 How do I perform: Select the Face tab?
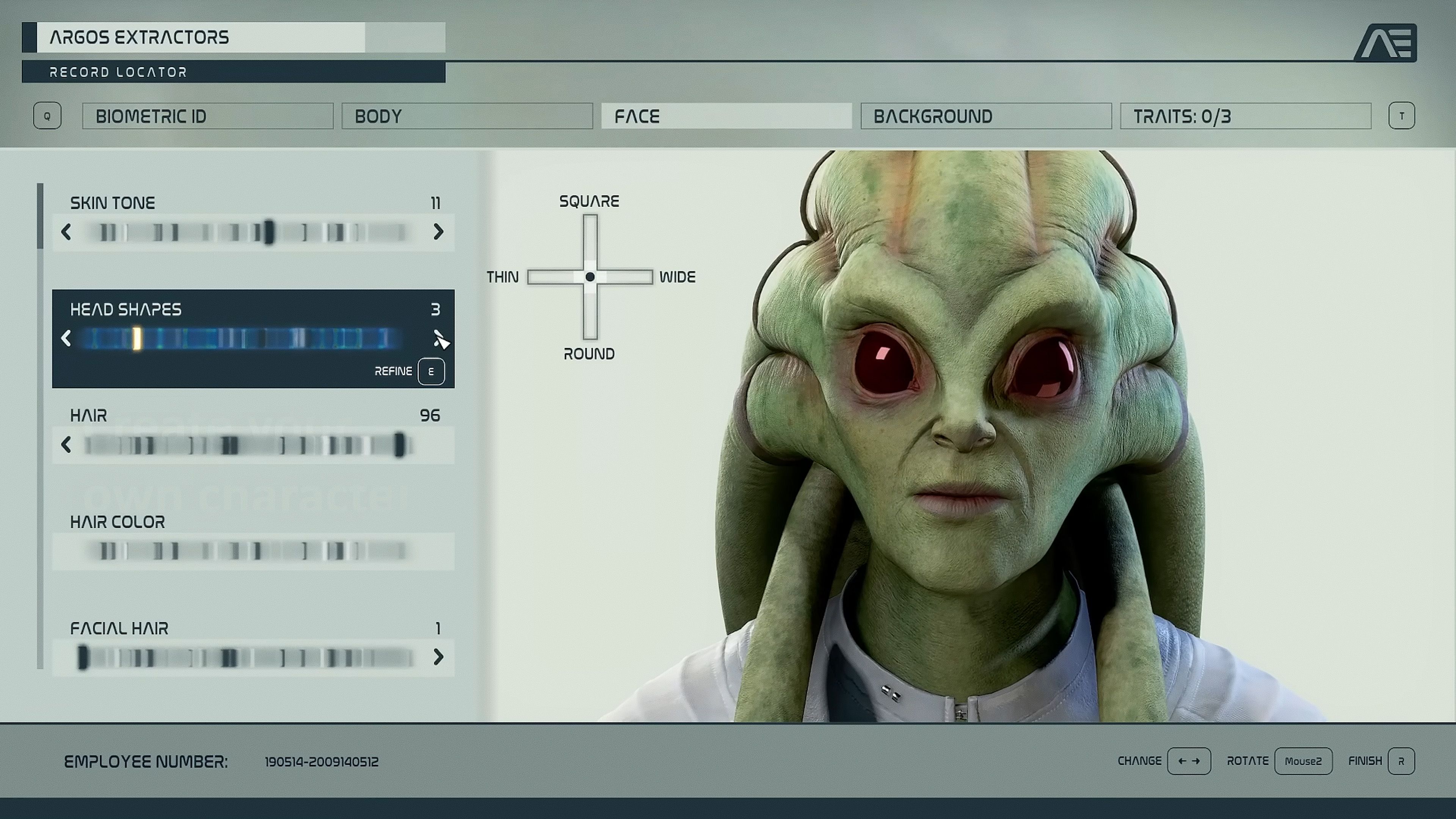coord(727,116)
